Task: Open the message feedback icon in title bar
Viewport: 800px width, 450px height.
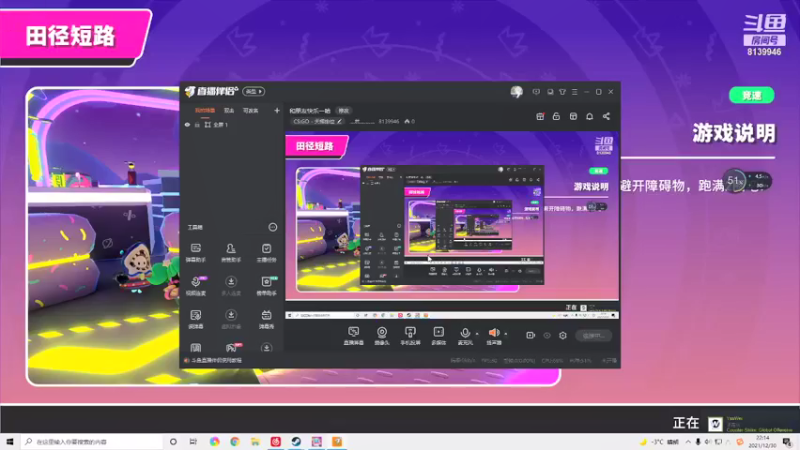Action: point(536,92)
